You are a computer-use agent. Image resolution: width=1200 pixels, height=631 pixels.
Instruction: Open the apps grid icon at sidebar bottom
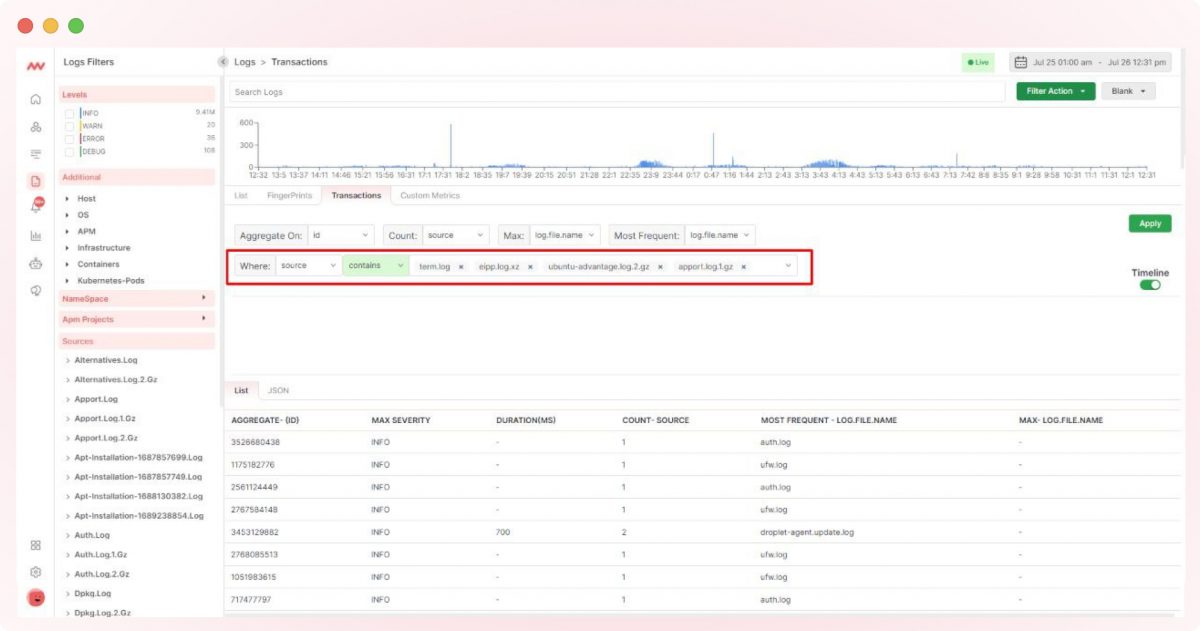(x=36, y=545)
